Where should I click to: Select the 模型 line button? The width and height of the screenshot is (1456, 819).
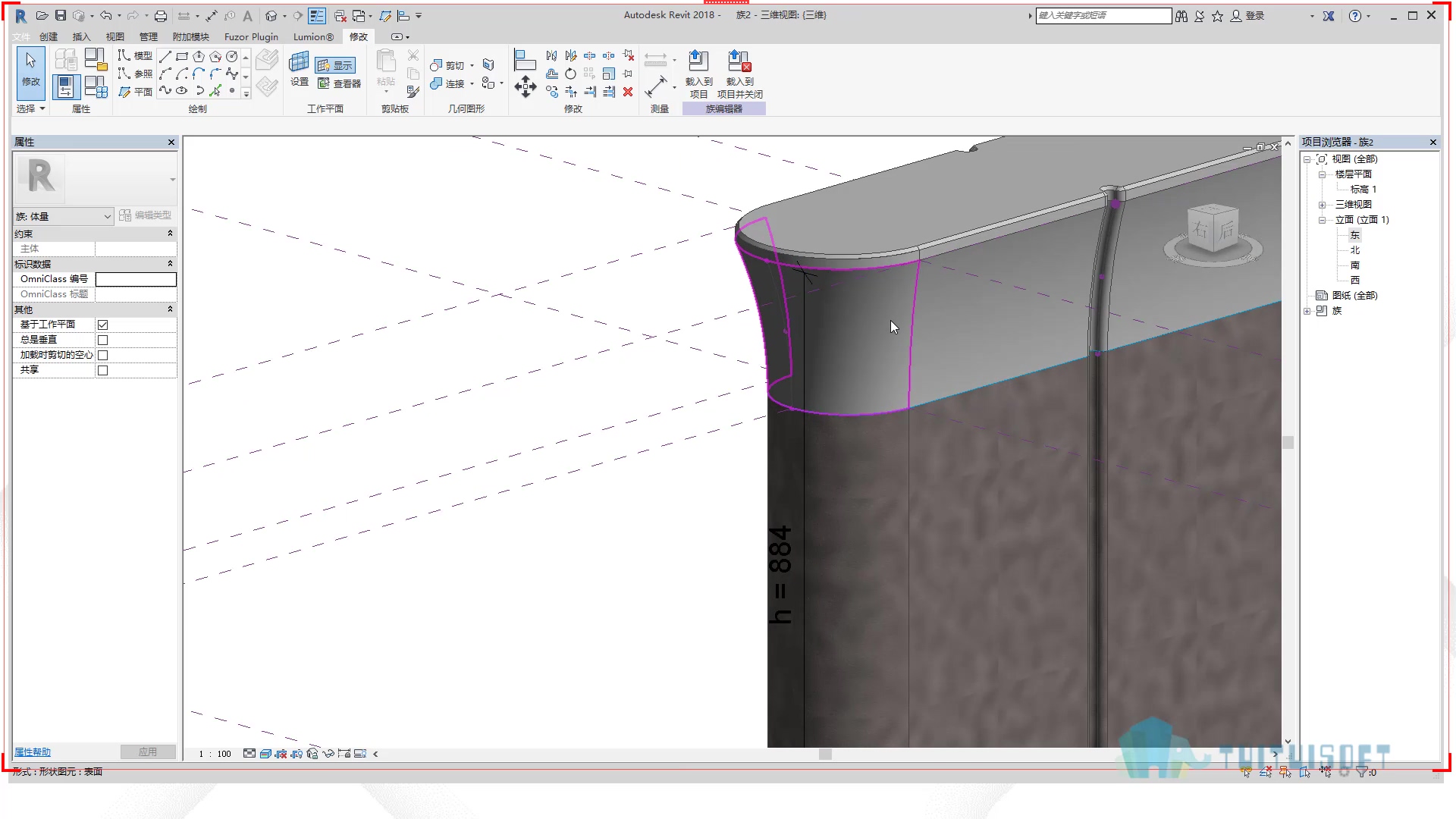(135, 55)
